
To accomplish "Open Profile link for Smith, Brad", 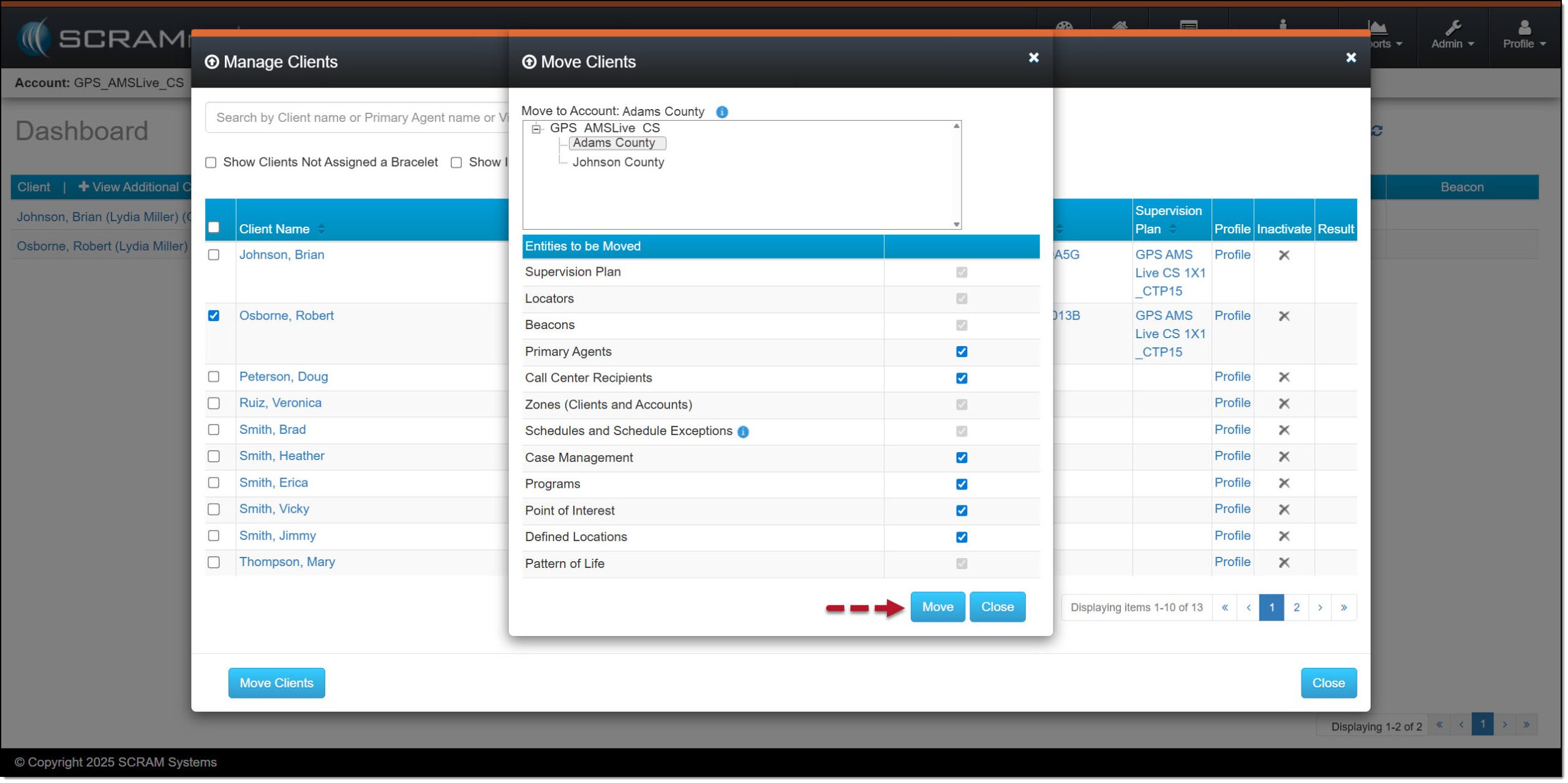I will (x=1232, y=430).
